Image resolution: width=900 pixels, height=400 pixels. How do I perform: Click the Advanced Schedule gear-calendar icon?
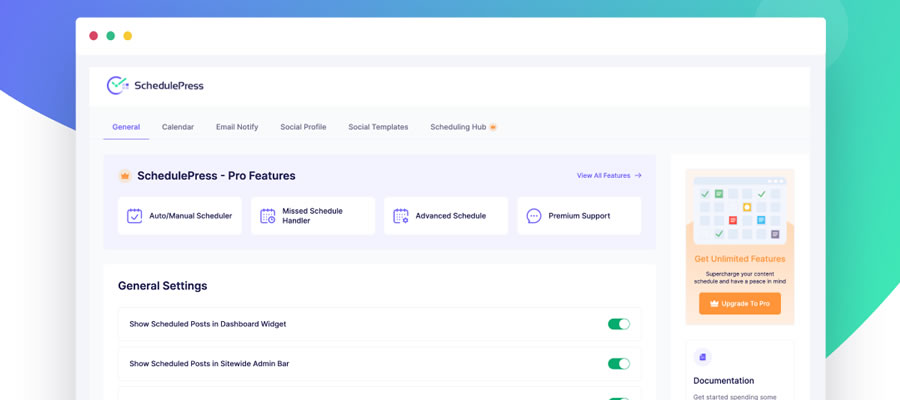point(401,216)
